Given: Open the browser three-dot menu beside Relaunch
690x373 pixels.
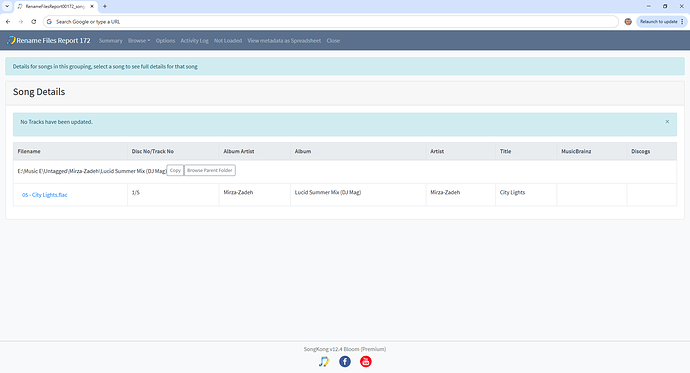Looking at the screenshot, I should (x=682, y=22).
